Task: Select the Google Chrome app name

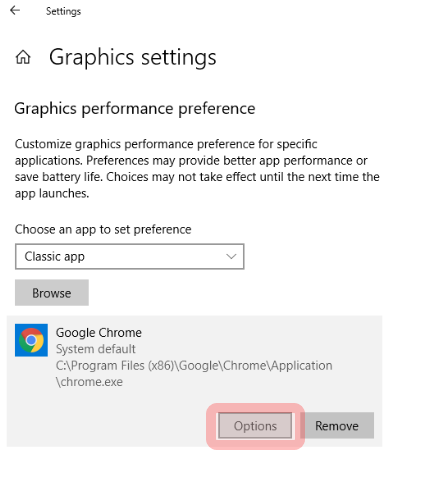Action: [x=99, y=332]
